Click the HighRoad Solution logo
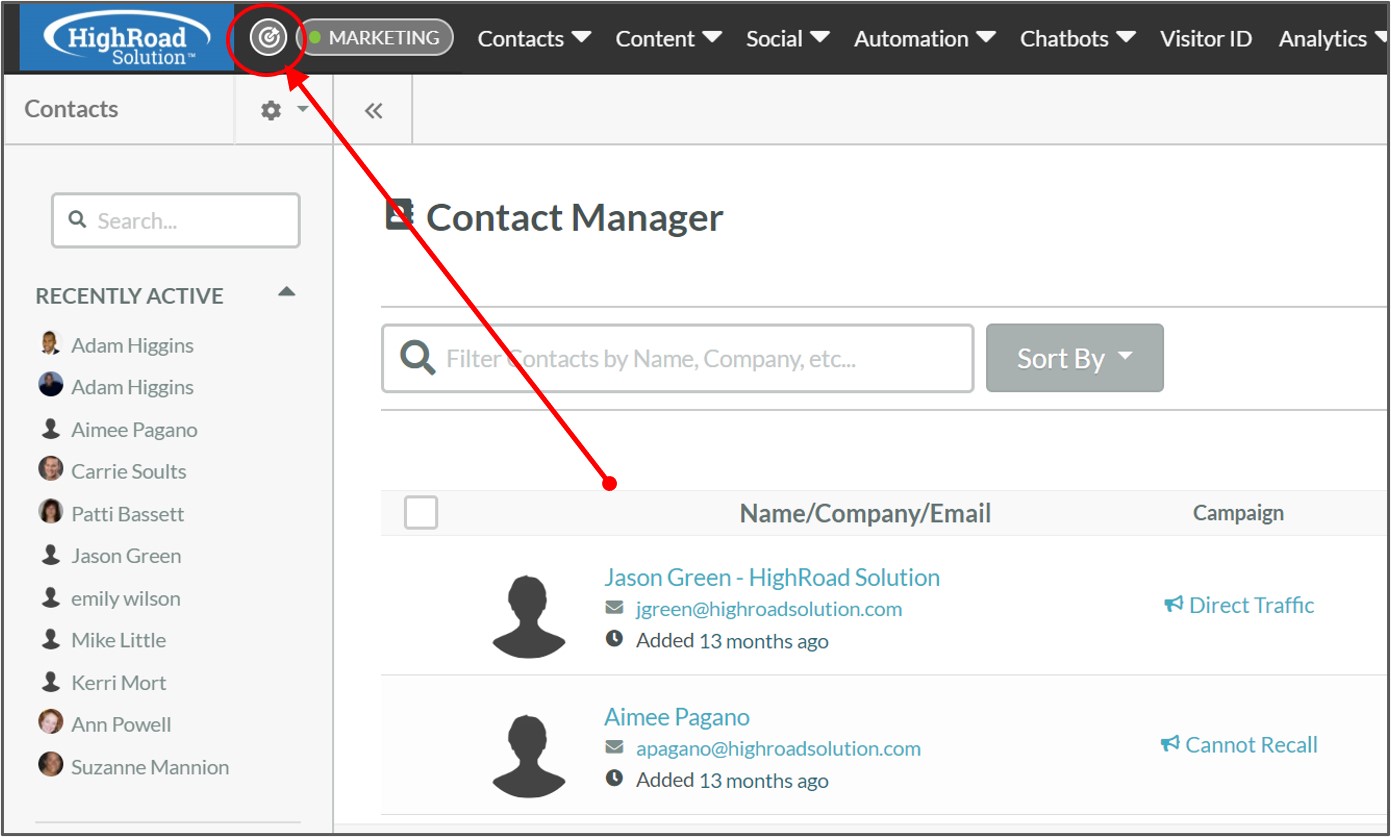The width and height of the screenshot is (1391, 837). coord(123,37)
